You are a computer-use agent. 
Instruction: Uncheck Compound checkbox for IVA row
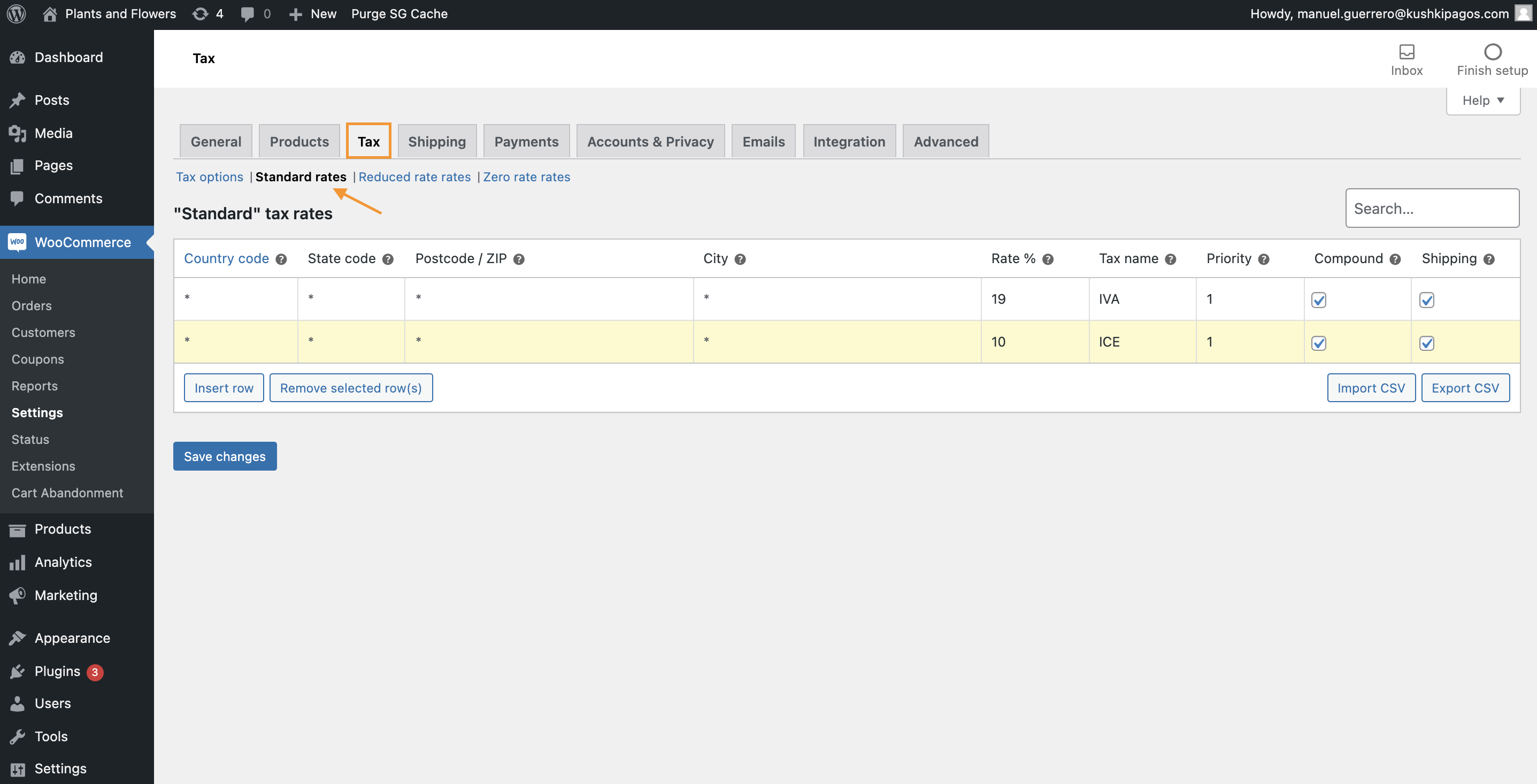click(1318, 299)
